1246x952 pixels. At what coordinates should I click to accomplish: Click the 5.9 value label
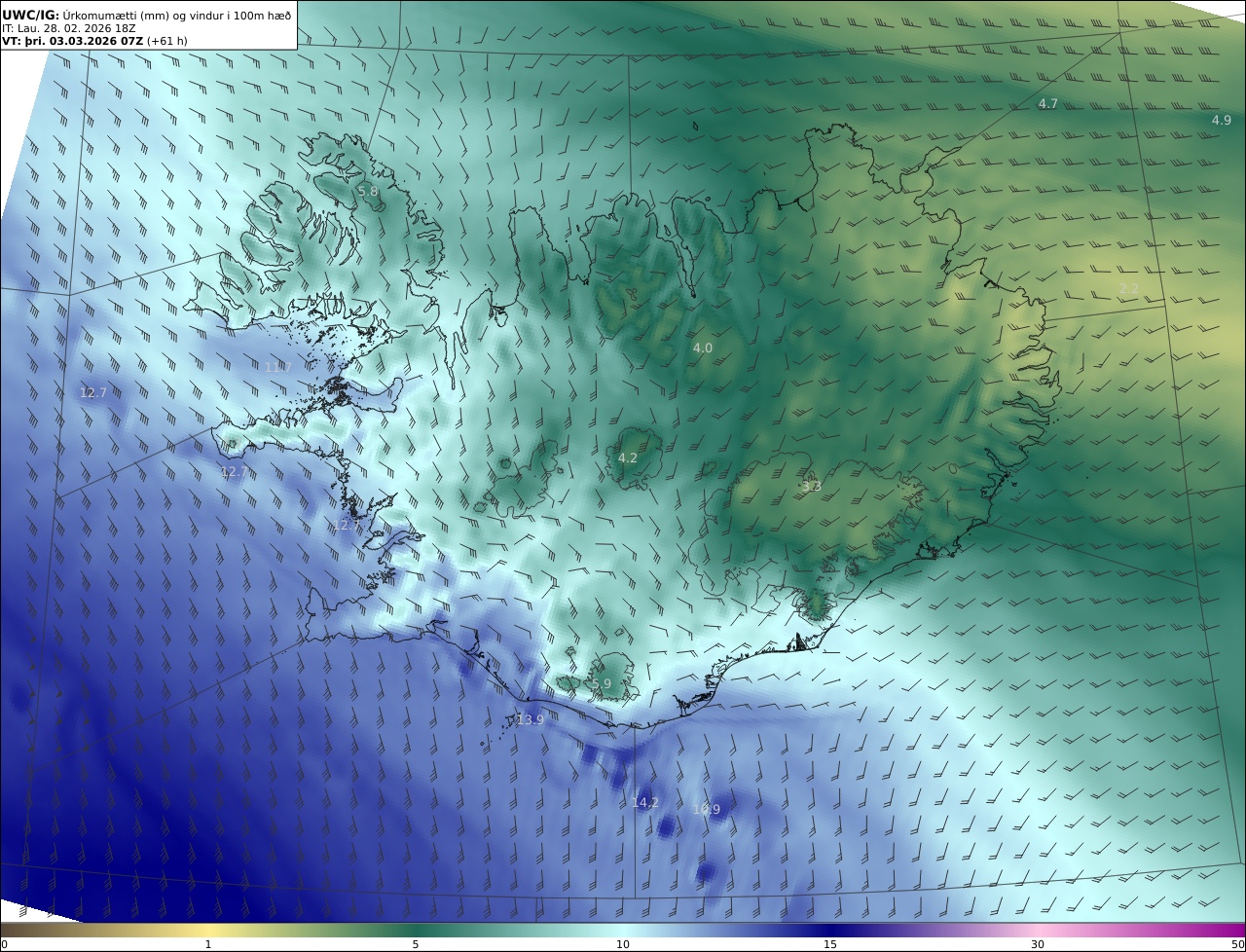602,684
